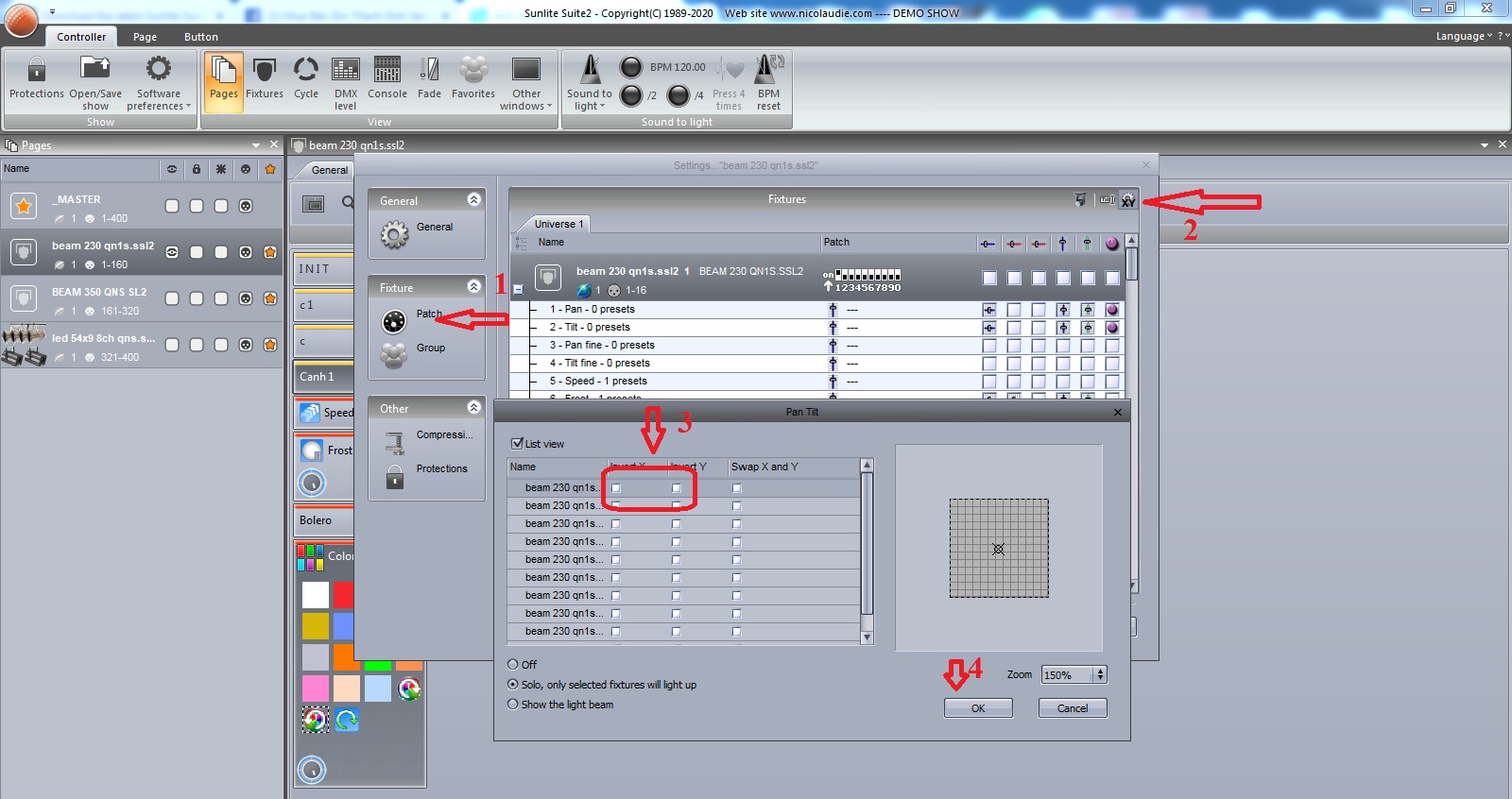Select the General tab behind the Settings dialog
The image size is (1512, 799).
click(x=330, y=170)
